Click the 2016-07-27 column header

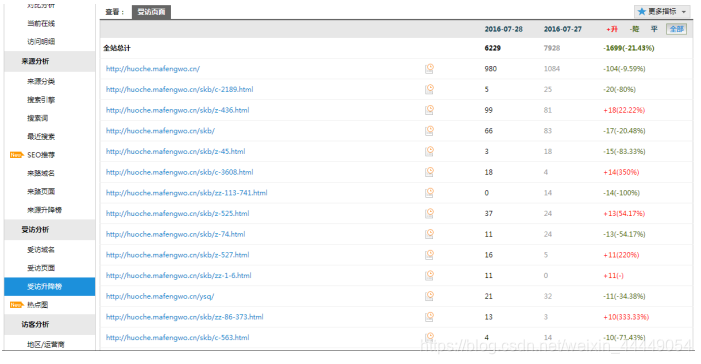(562, 29)
